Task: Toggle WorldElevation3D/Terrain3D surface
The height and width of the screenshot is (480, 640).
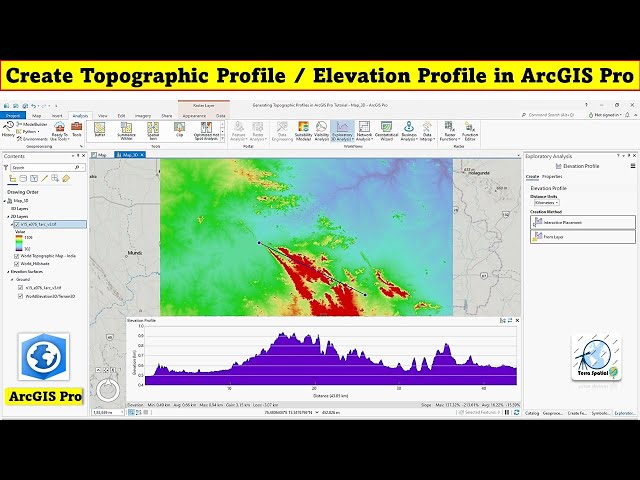Action: pyautogui.click(x=20, y=296)
